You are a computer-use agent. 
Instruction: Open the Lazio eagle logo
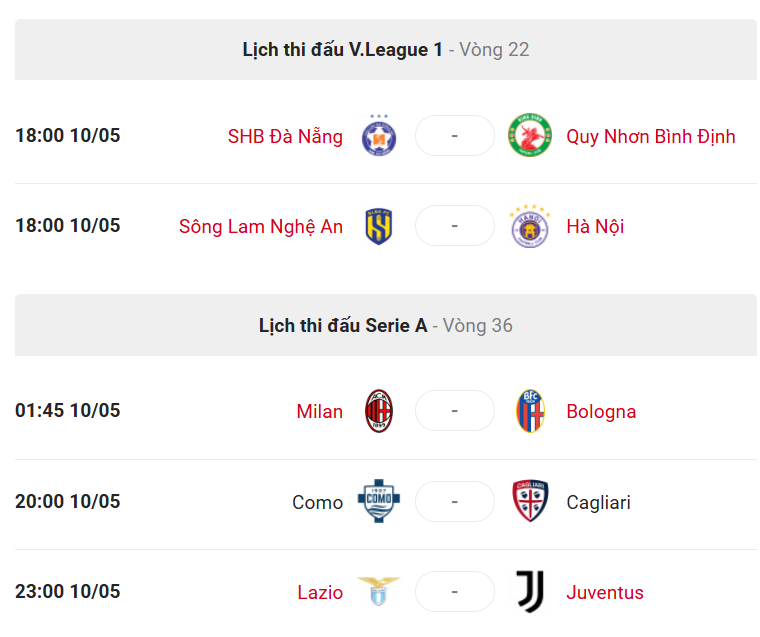[379, 591]
